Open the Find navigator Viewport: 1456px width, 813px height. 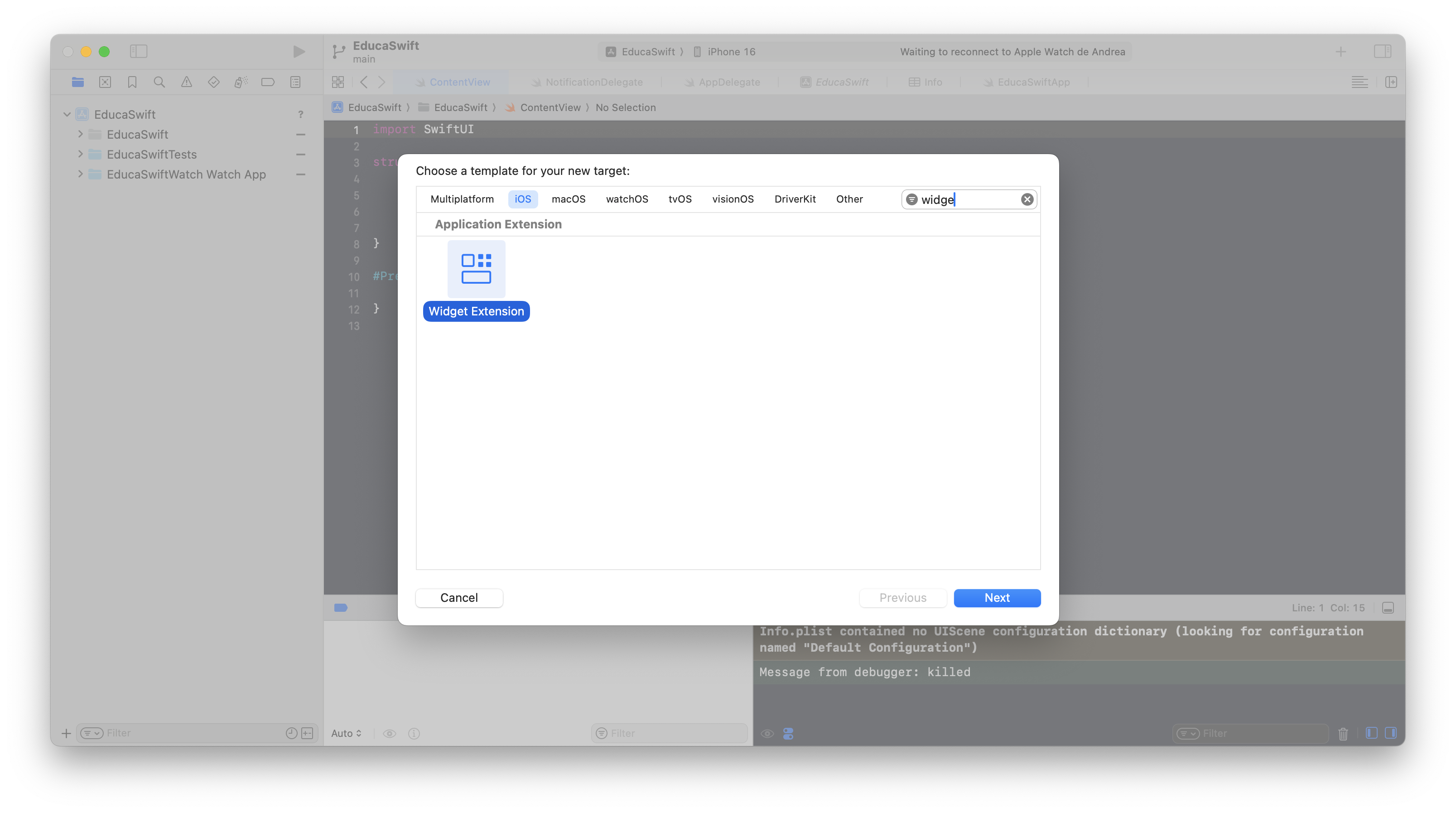[x=159, y=82]
